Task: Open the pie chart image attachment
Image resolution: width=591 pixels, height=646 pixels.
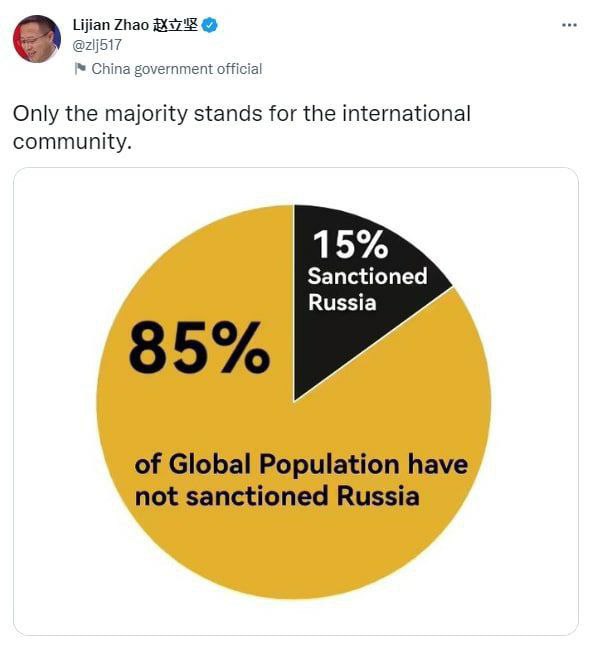Action: click(x=295, y=401)
